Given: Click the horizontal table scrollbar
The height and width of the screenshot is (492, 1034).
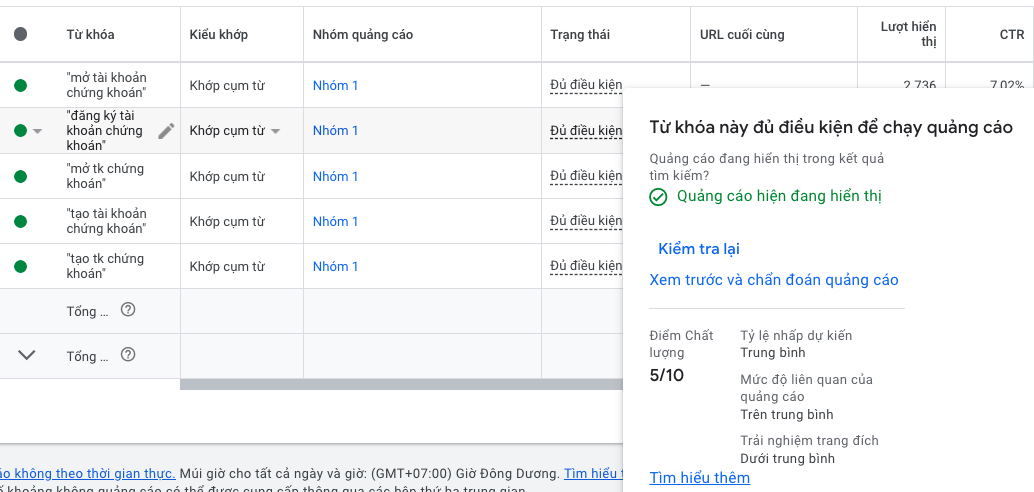Looking at the screenshot, I should click(400, 385).
